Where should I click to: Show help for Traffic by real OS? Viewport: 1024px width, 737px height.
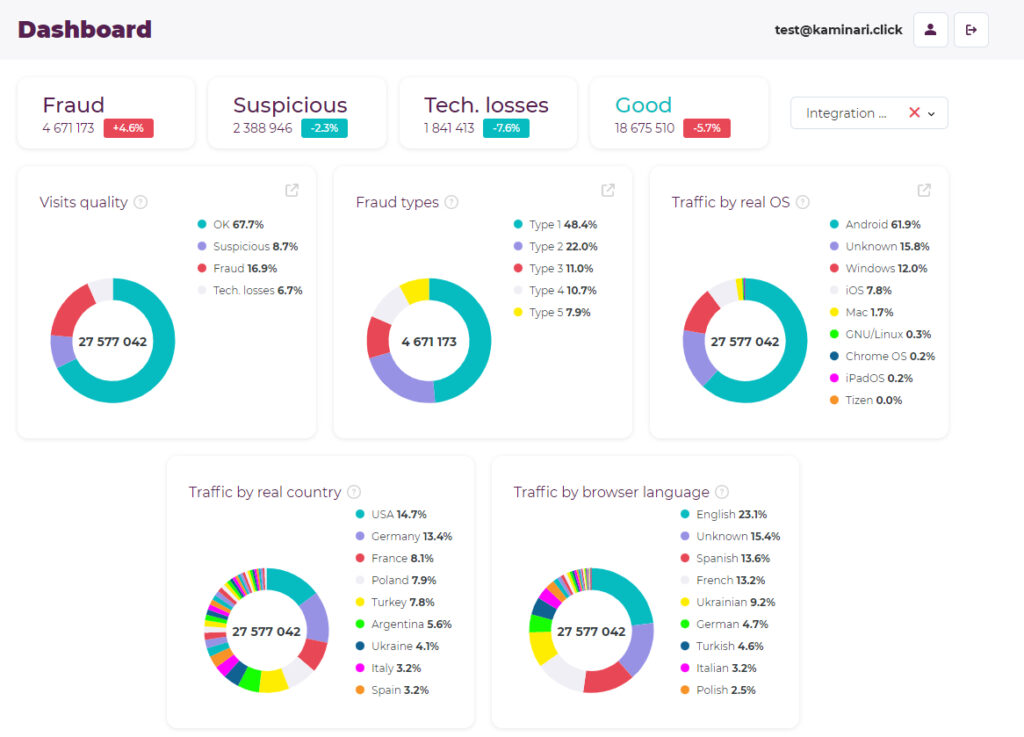point(803,202)
